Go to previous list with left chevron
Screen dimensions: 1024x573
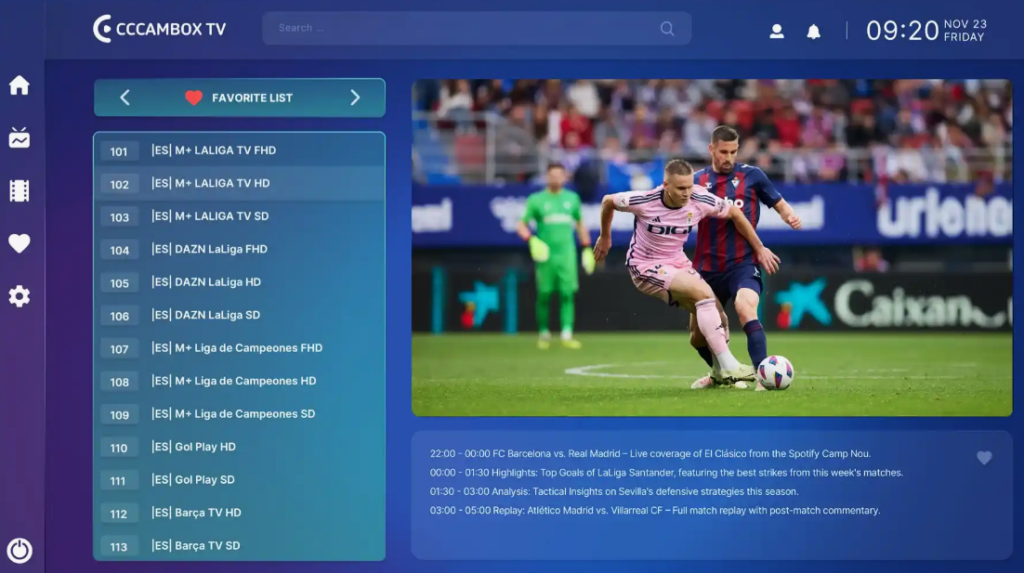point(125,98)
